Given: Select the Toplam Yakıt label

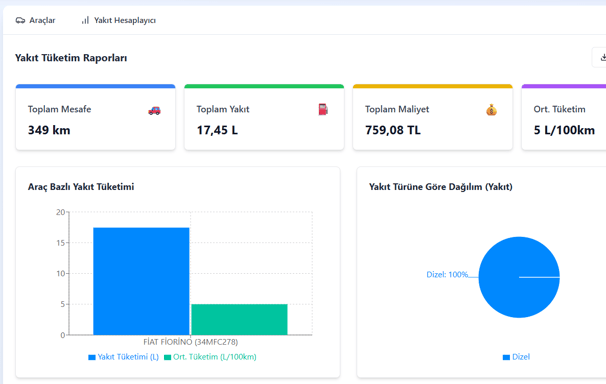Looking at the screenshot, I should coord(223,109).
